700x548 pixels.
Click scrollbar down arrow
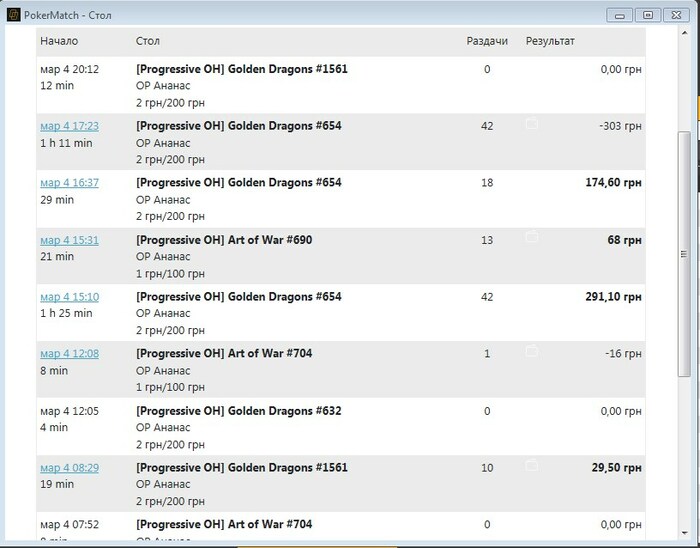[x=684, y=533]
